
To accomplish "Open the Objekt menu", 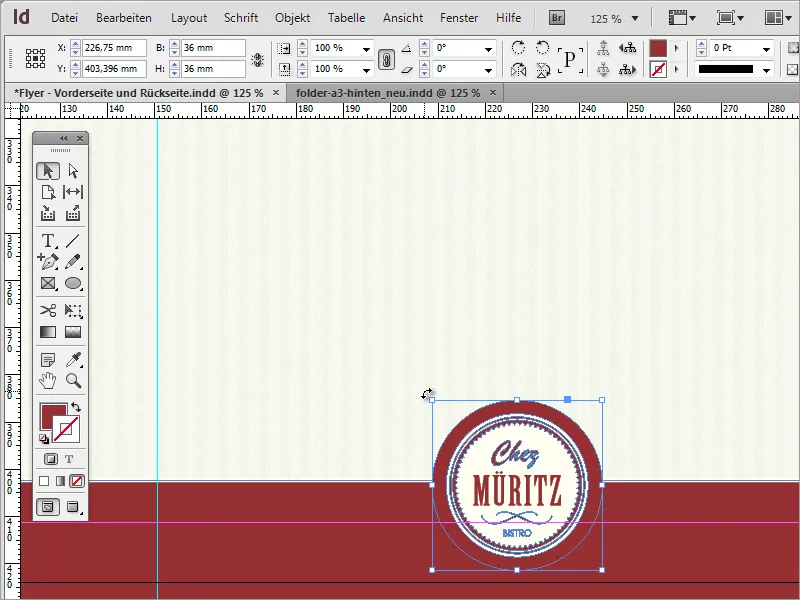I will point(292,18).
